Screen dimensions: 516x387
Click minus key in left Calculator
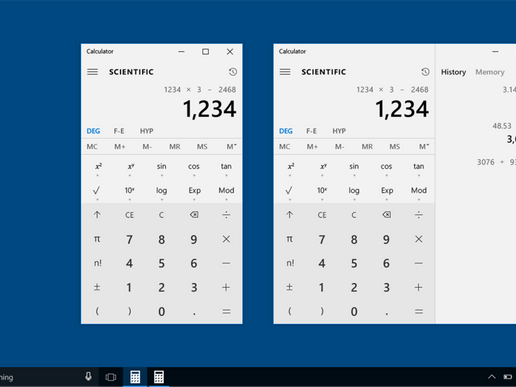pos(226,263)
